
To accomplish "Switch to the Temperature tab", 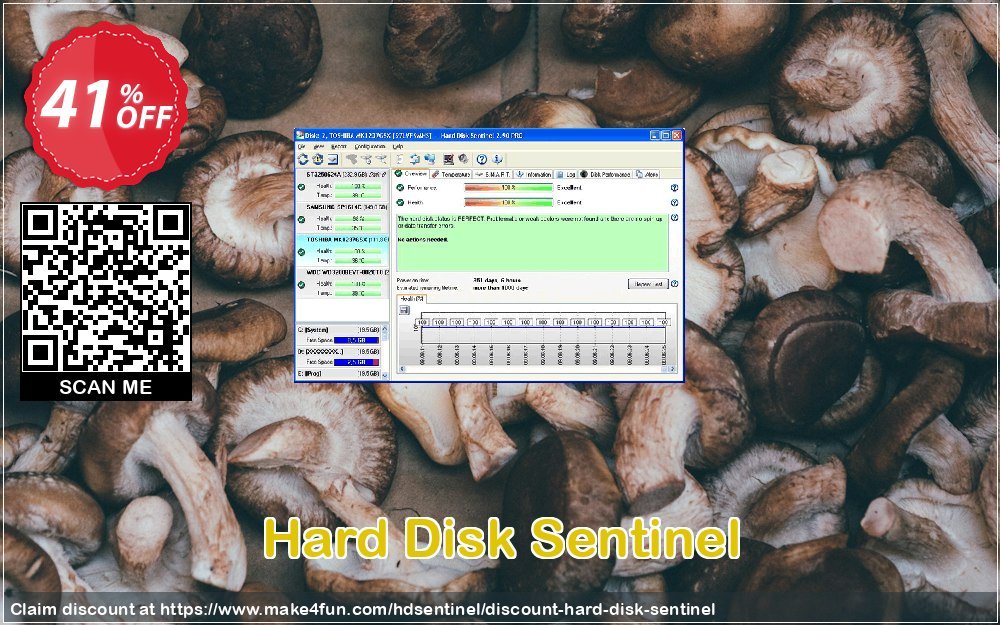I will (452, 174).
